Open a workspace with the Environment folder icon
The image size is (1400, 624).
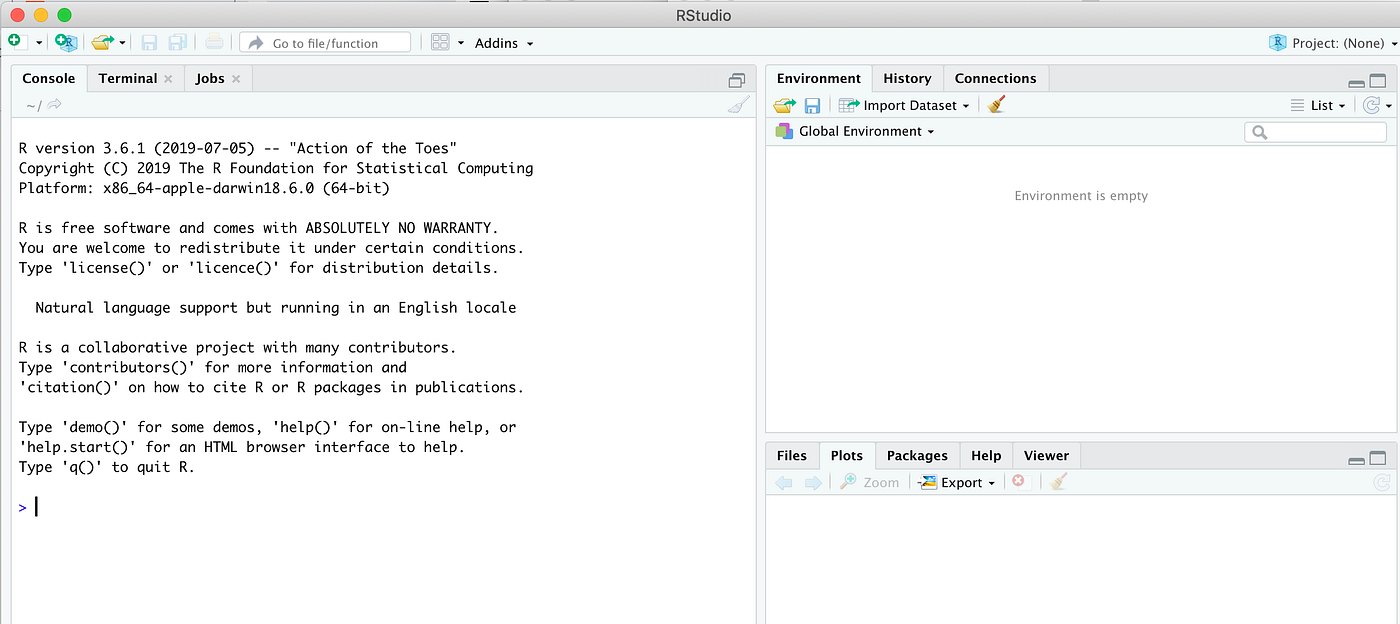pos(784,104)
